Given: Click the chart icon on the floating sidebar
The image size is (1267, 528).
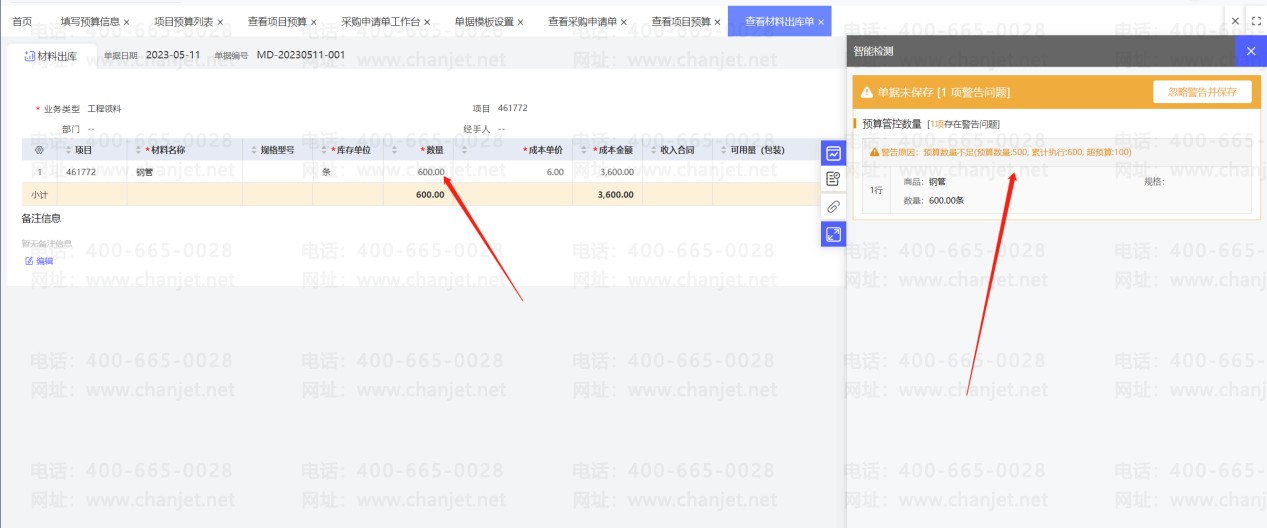Looking at the screenshot, I should coord(833,153).
